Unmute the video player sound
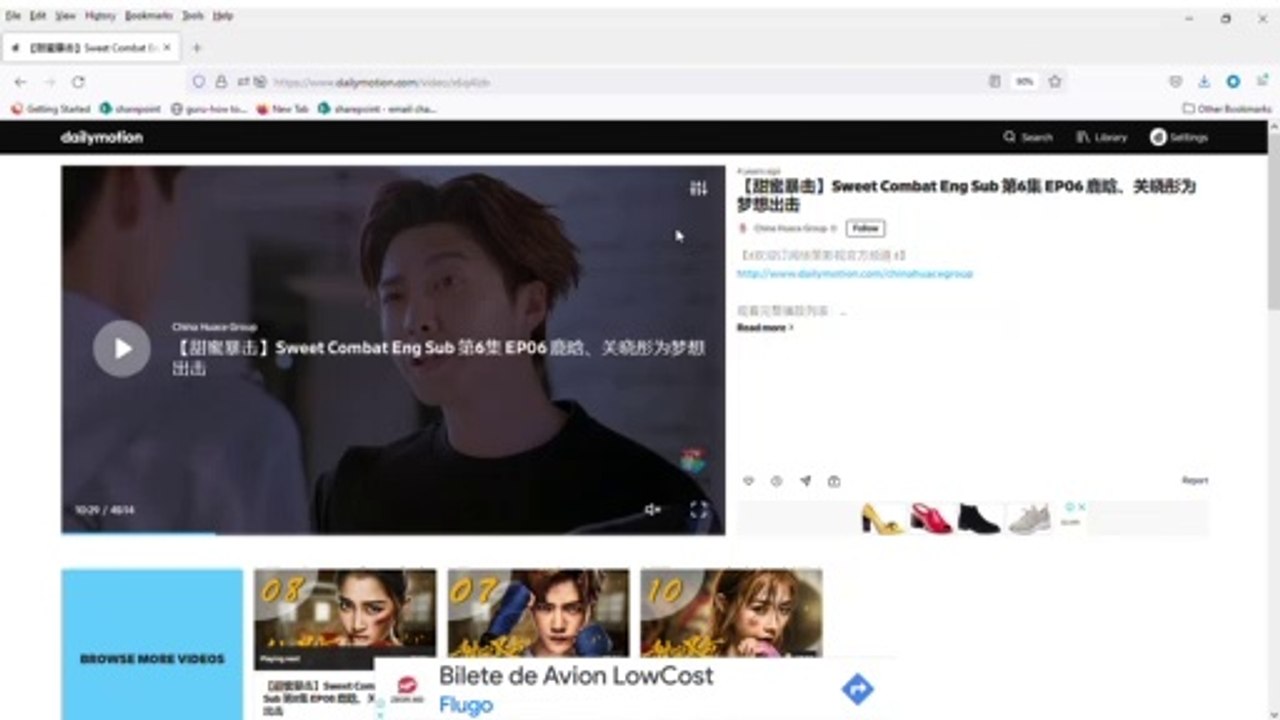 tap(652, 510)
